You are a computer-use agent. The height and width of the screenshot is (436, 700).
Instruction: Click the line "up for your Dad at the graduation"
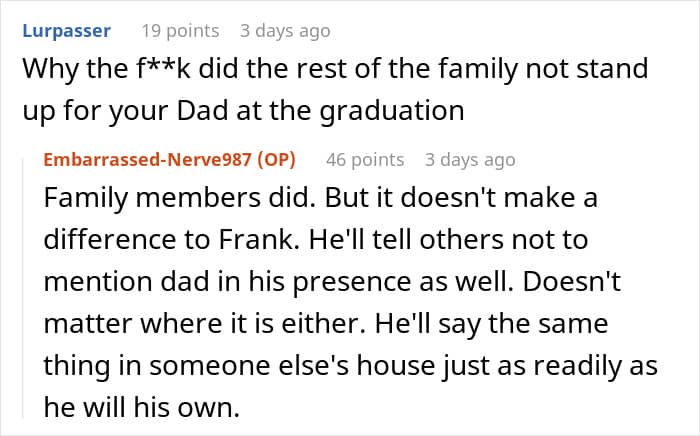(x=242, y=112)
